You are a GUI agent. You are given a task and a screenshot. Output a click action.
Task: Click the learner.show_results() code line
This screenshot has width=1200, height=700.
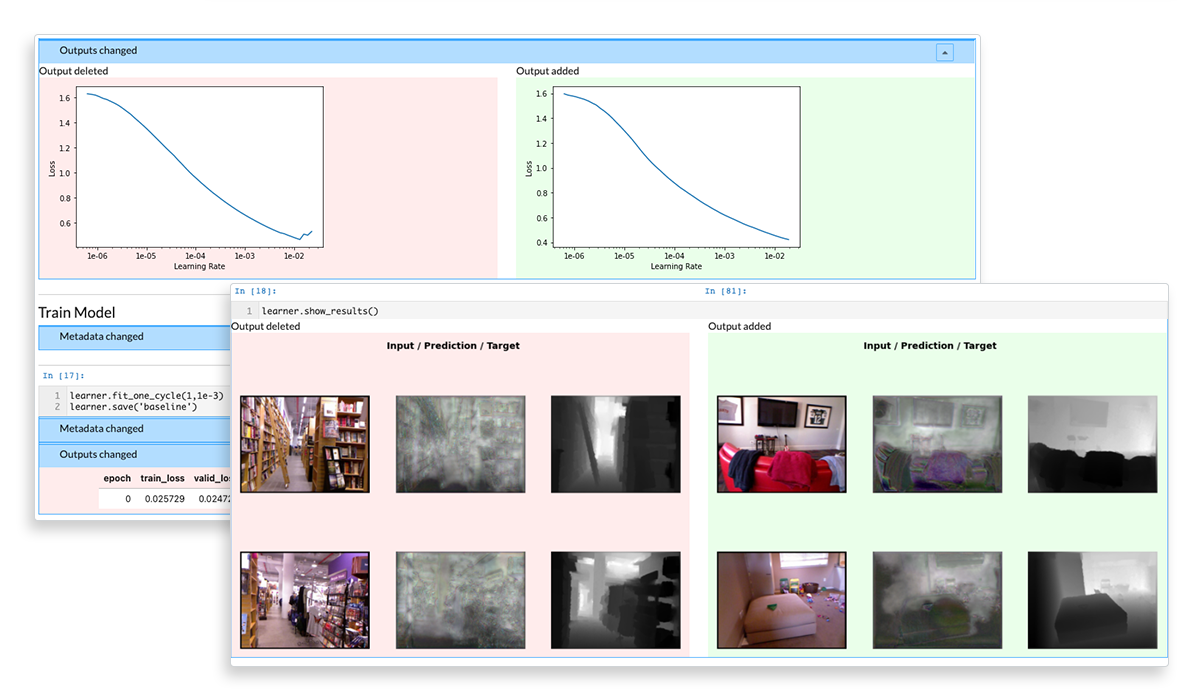point(313,311)
